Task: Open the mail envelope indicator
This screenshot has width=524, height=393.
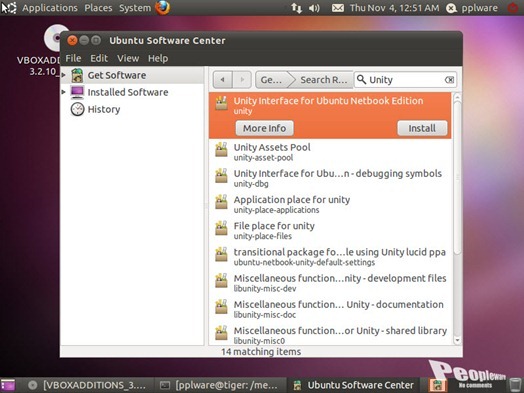Action: 338,8
